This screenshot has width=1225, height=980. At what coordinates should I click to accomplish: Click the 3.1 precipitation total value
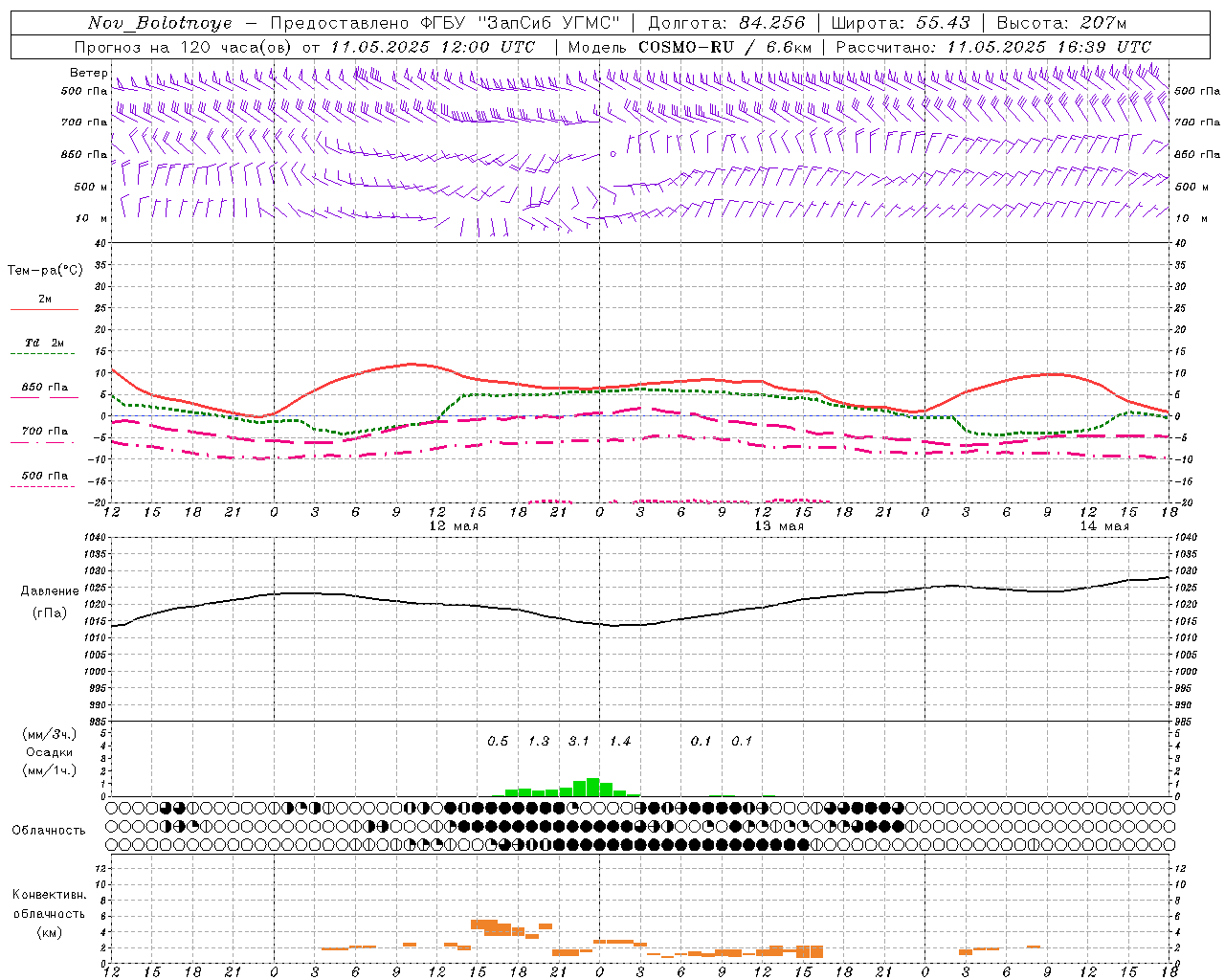[579, 742]
